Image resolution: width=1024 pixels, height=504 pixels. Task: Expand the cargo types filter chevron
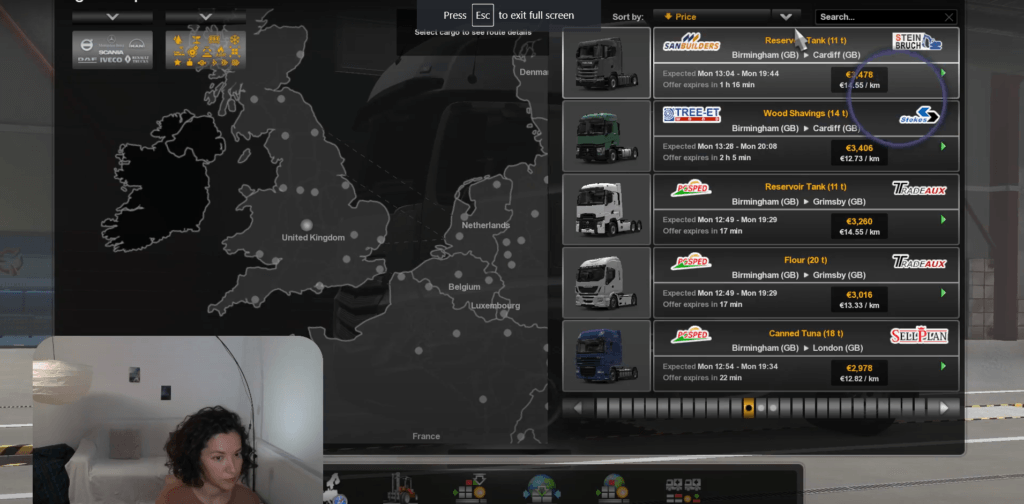(206, 16)
